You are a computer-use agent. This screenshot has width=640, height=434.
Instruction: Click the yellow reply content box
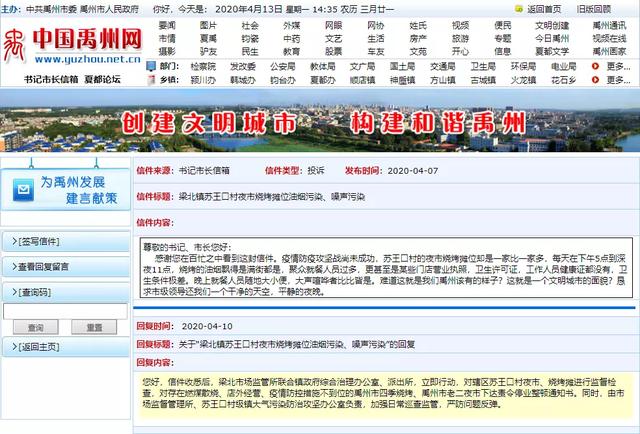pos(386,395)
